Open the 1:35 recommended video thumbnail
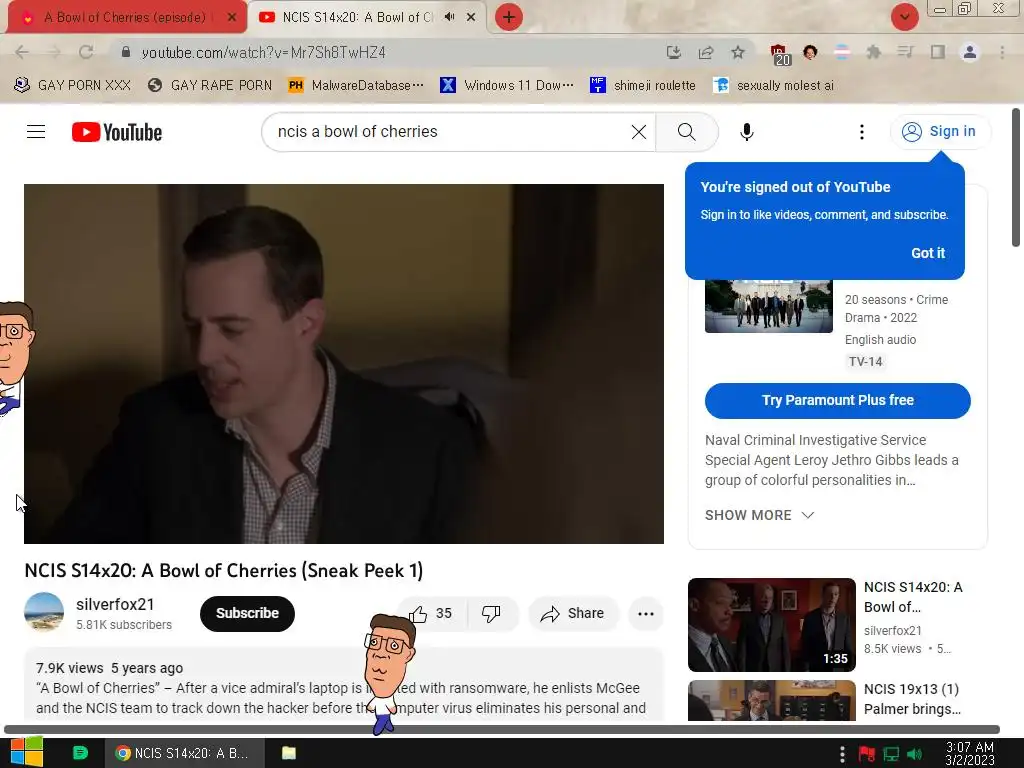 click(x=771, y=624)
